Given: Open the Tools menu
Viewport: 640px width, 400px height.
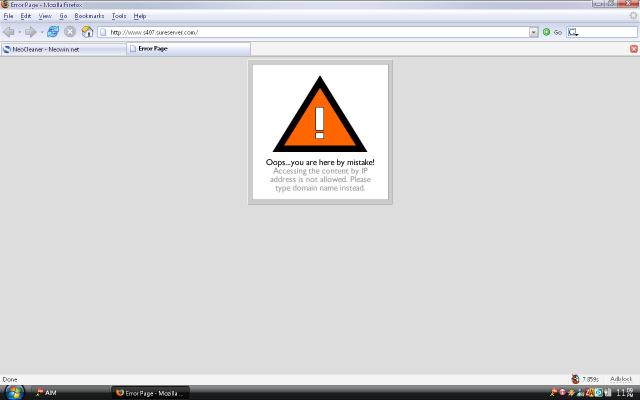Looking at the screenshot, I should (119, 16).
